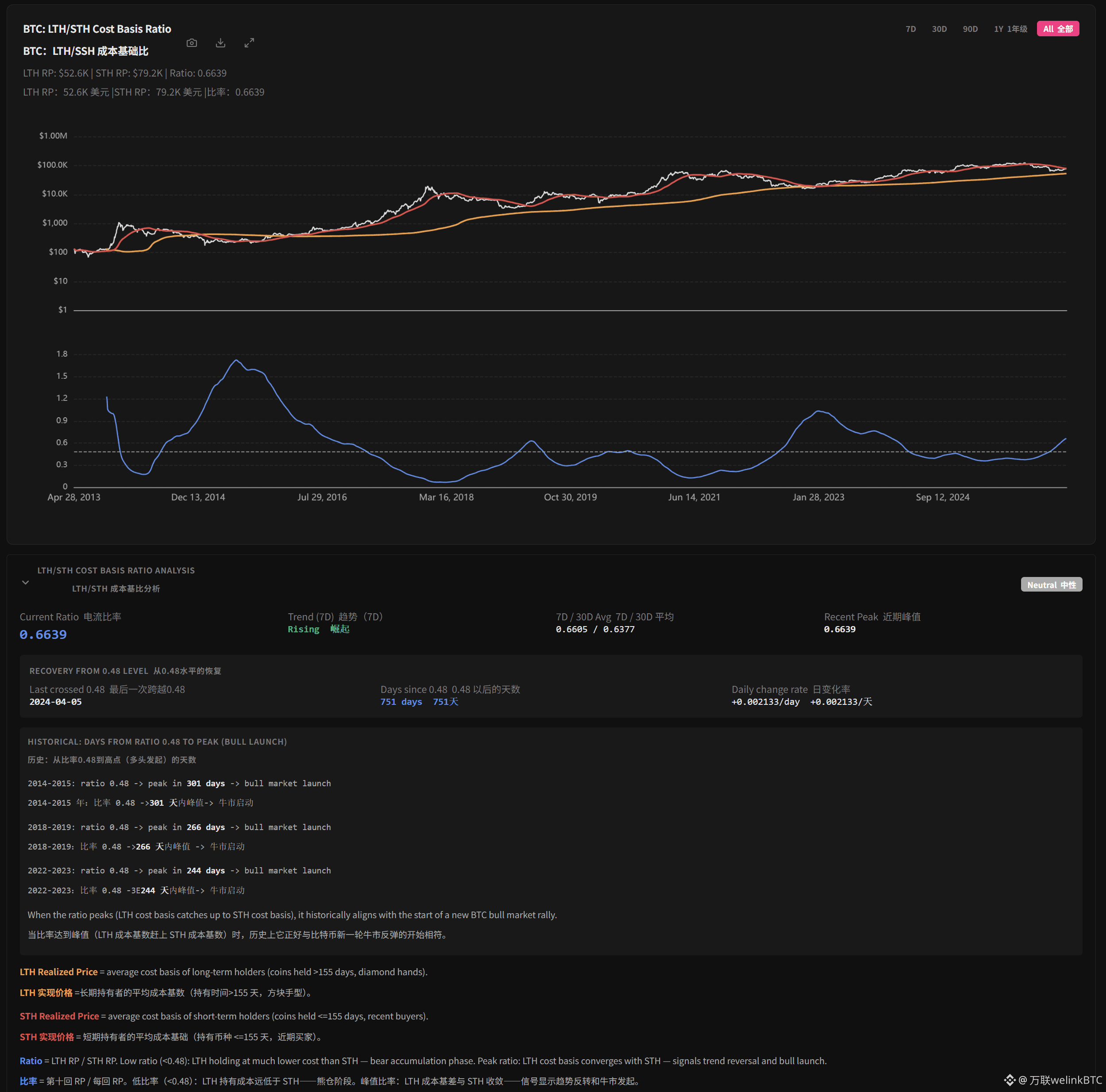
Task: Select the 90D time range
Action: click(970, 29)
